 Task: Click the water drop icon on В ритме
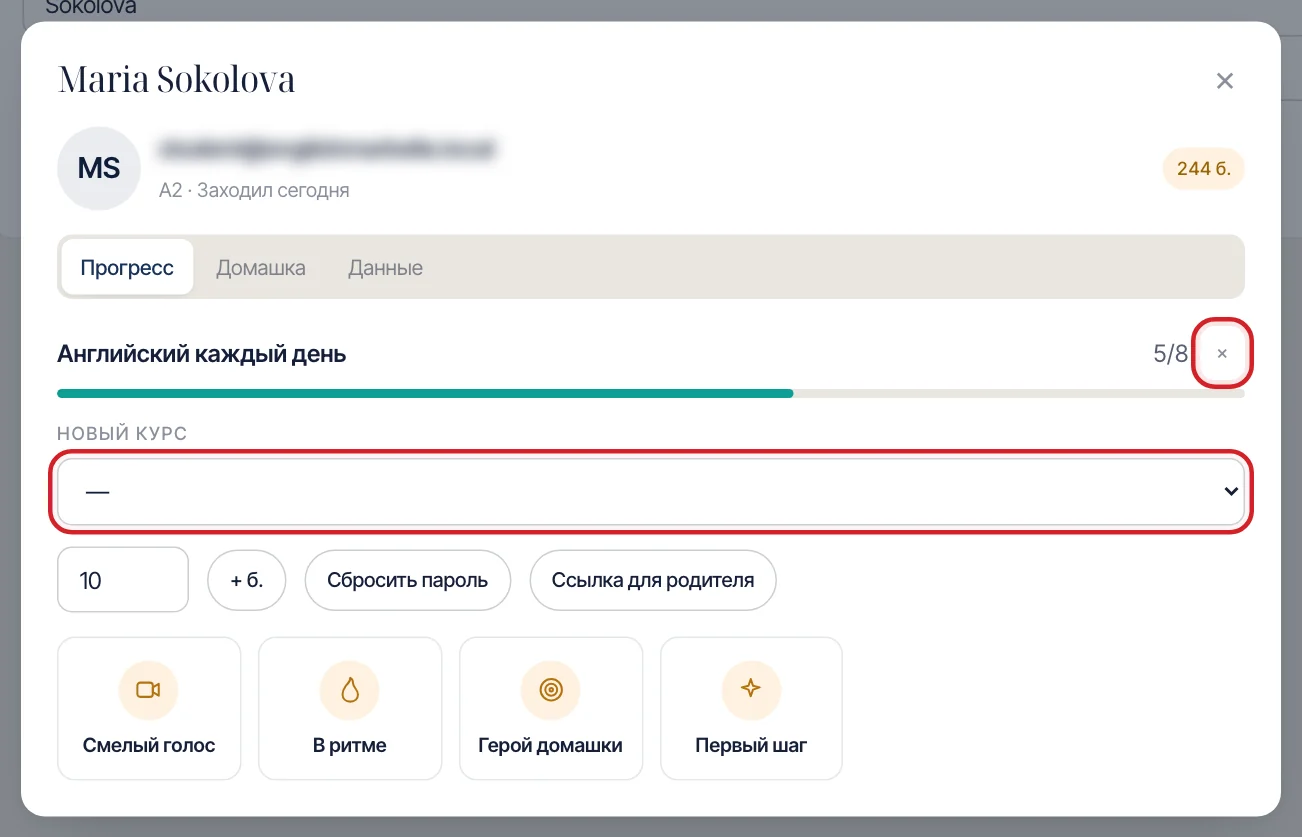click(x=350, y=690)
